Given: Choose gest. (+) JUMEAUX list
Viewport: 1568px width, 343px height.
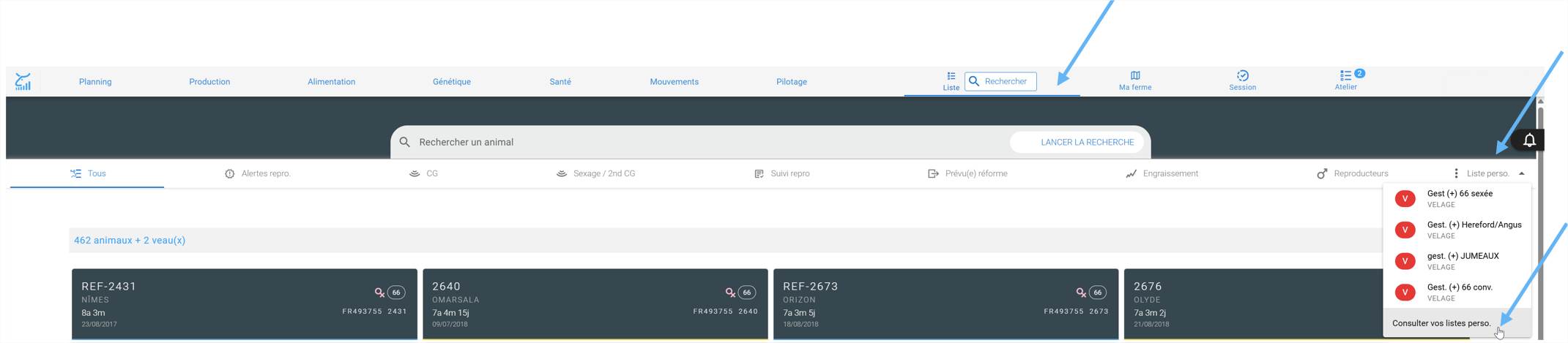Looking at the screenshot, I should point(1457,261).
